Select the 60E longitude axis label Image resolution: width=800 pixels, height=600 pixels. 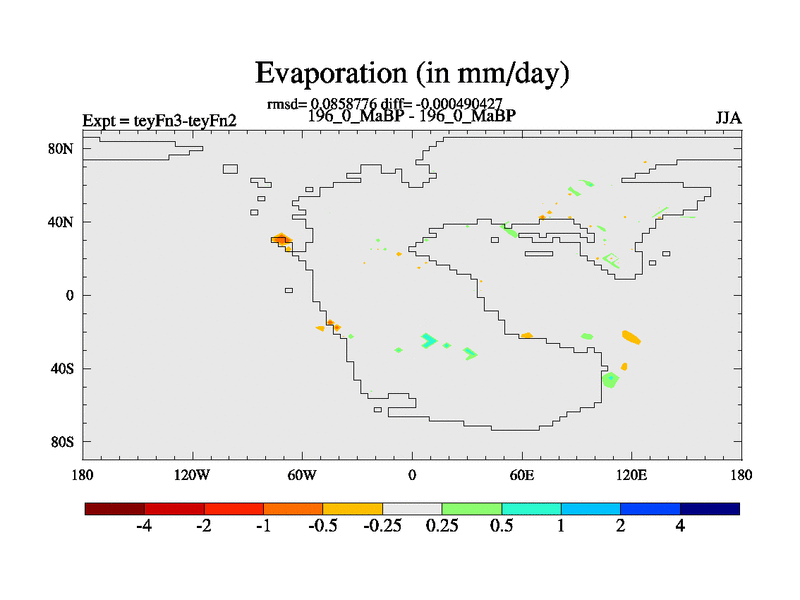pos(522,473)
